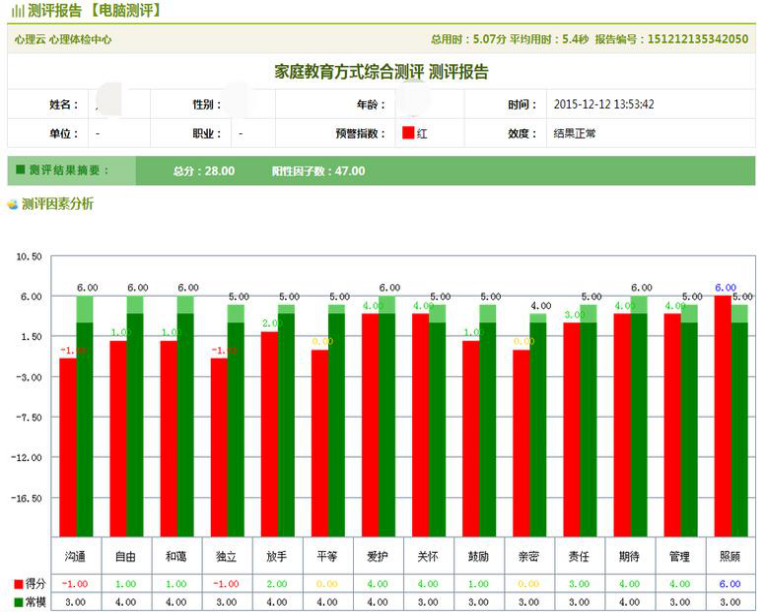Click the 预警指数 field label
The width and height of the screenshot is (764, 615).
coord(360,133)
